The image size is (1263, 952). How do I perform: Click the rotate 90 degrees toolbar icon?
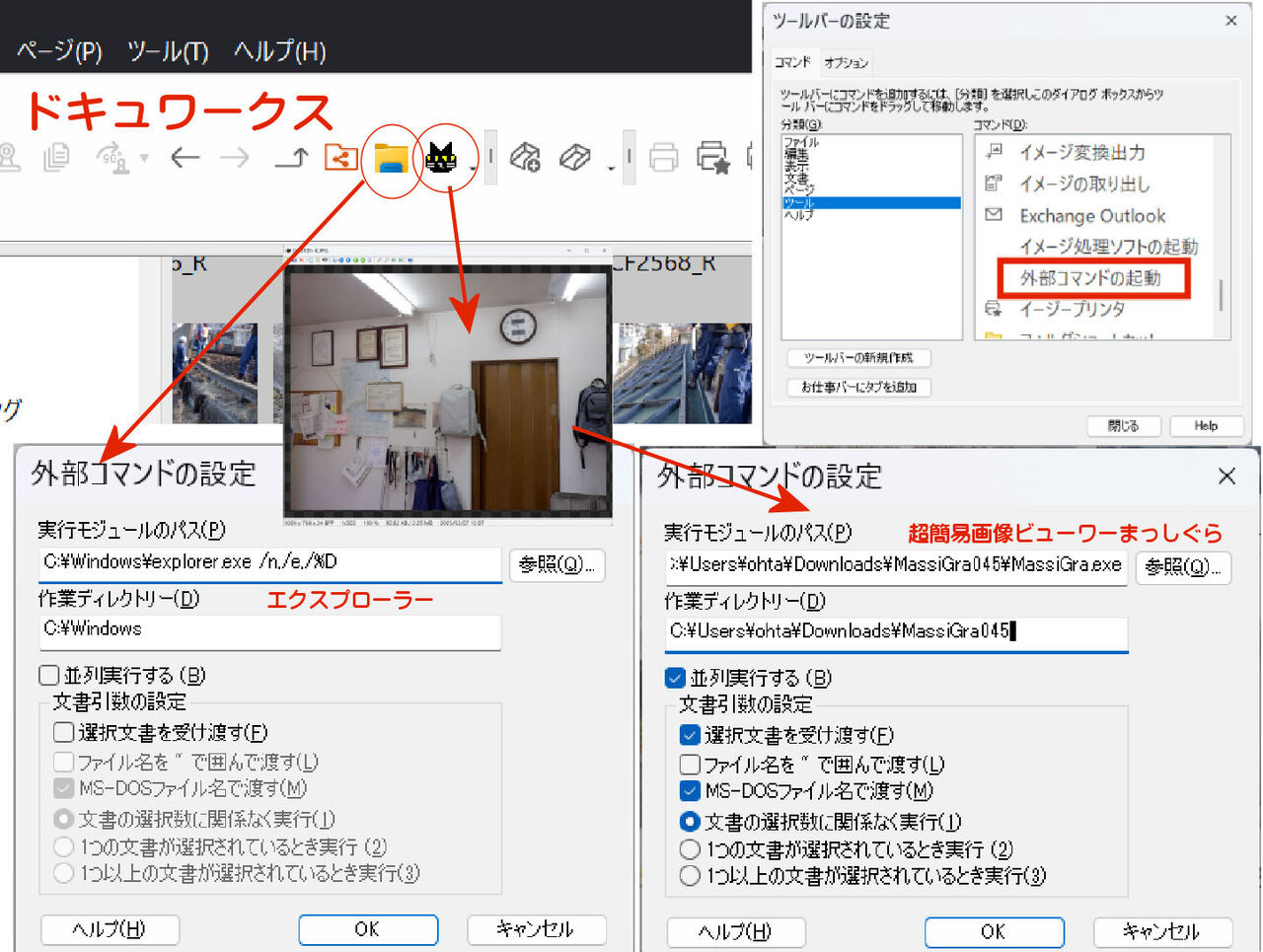[x=111, y=158]
